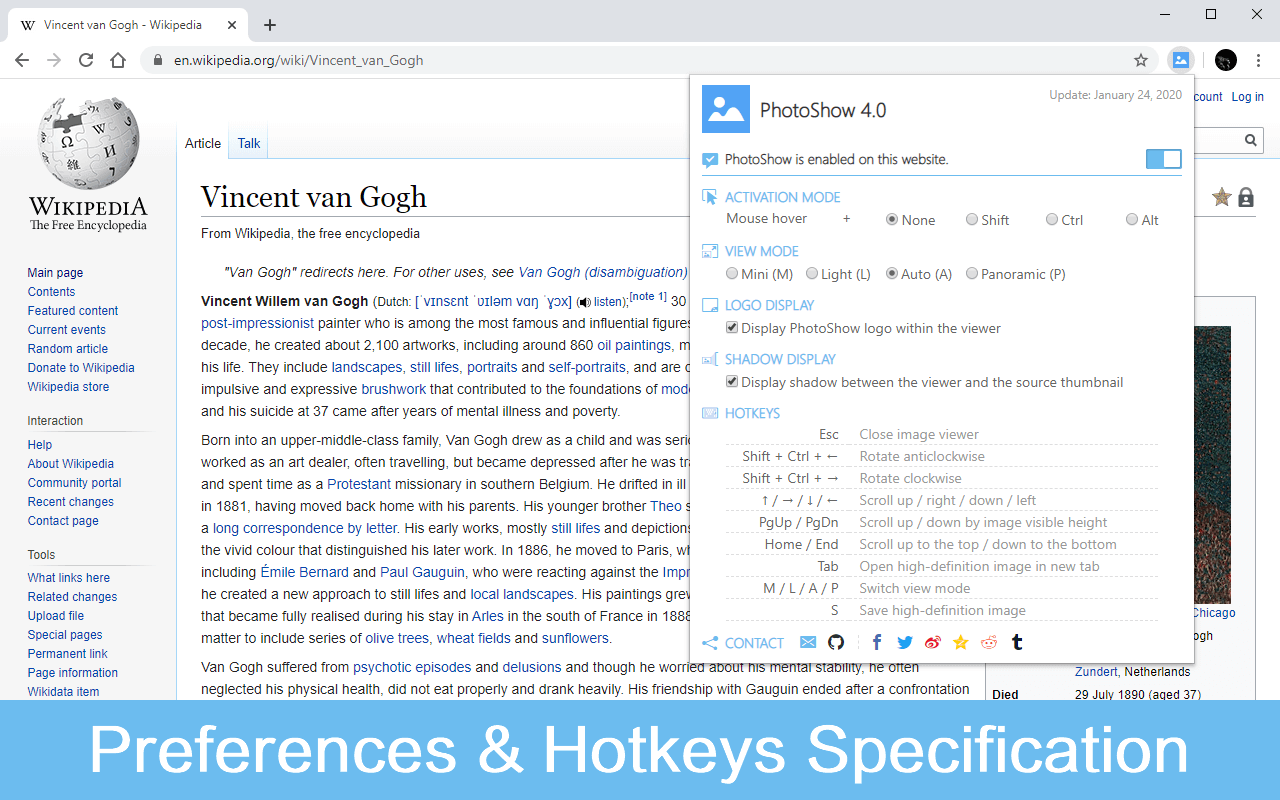Open the GitHub icon in the contact row

pyautogui.click(x=836, y=643)
